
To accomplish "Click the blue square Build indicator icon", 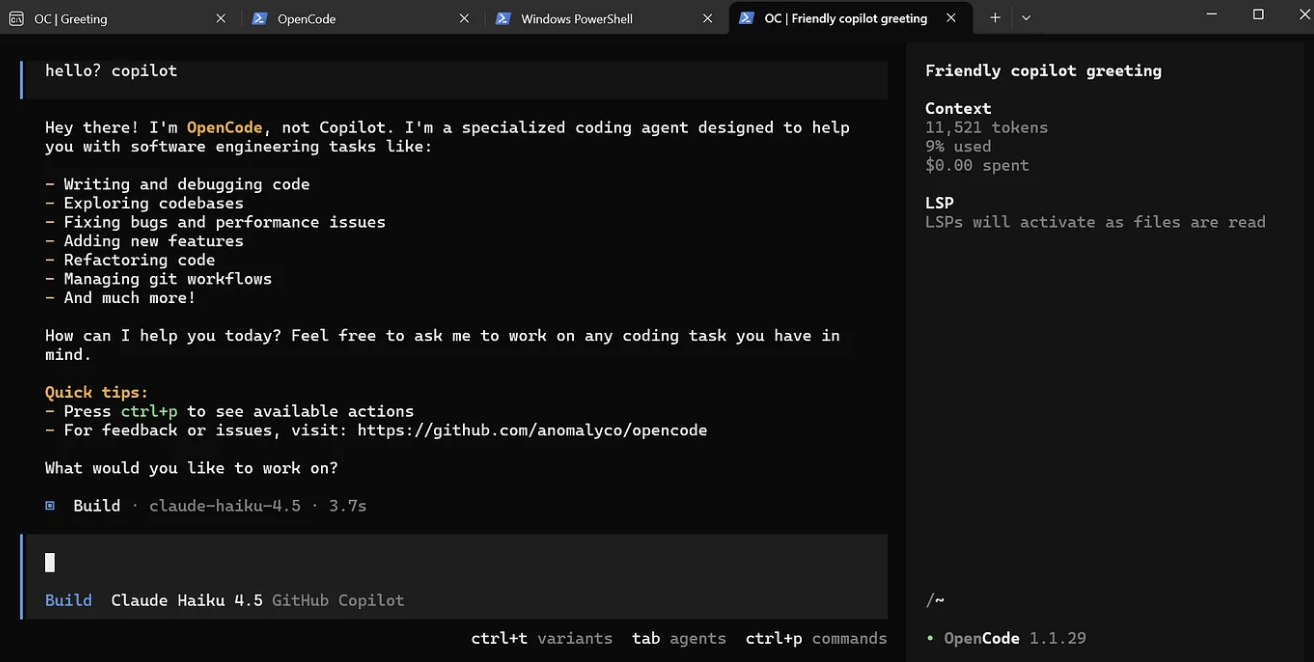I will pyautogui.click(x=50, y=506).
